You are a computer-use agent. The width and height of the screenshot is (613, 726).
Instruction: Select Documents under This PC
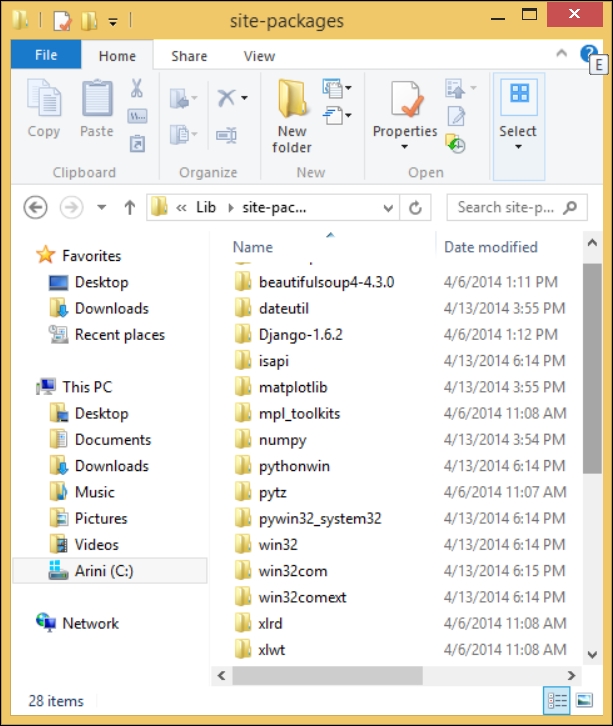click(x=113, y=439)
